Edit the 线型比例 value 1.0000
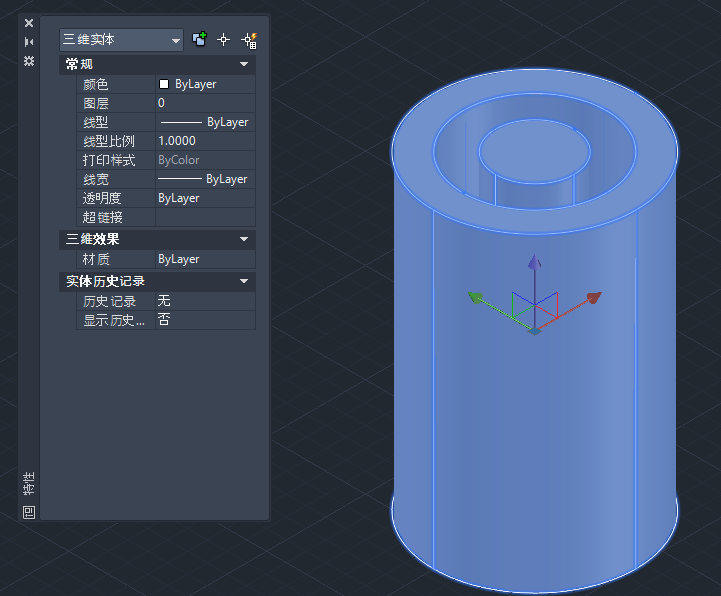The height and width of the screenshot is (596, 721). coord(206,141)
